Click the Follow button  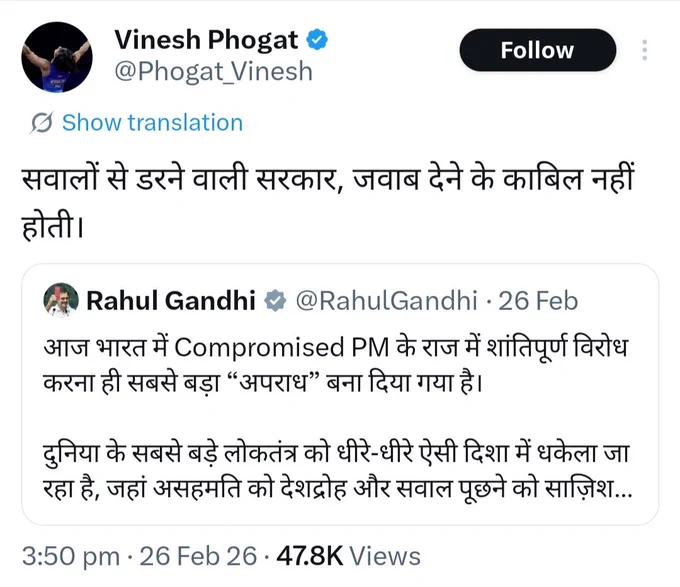(x=538, y=50)
